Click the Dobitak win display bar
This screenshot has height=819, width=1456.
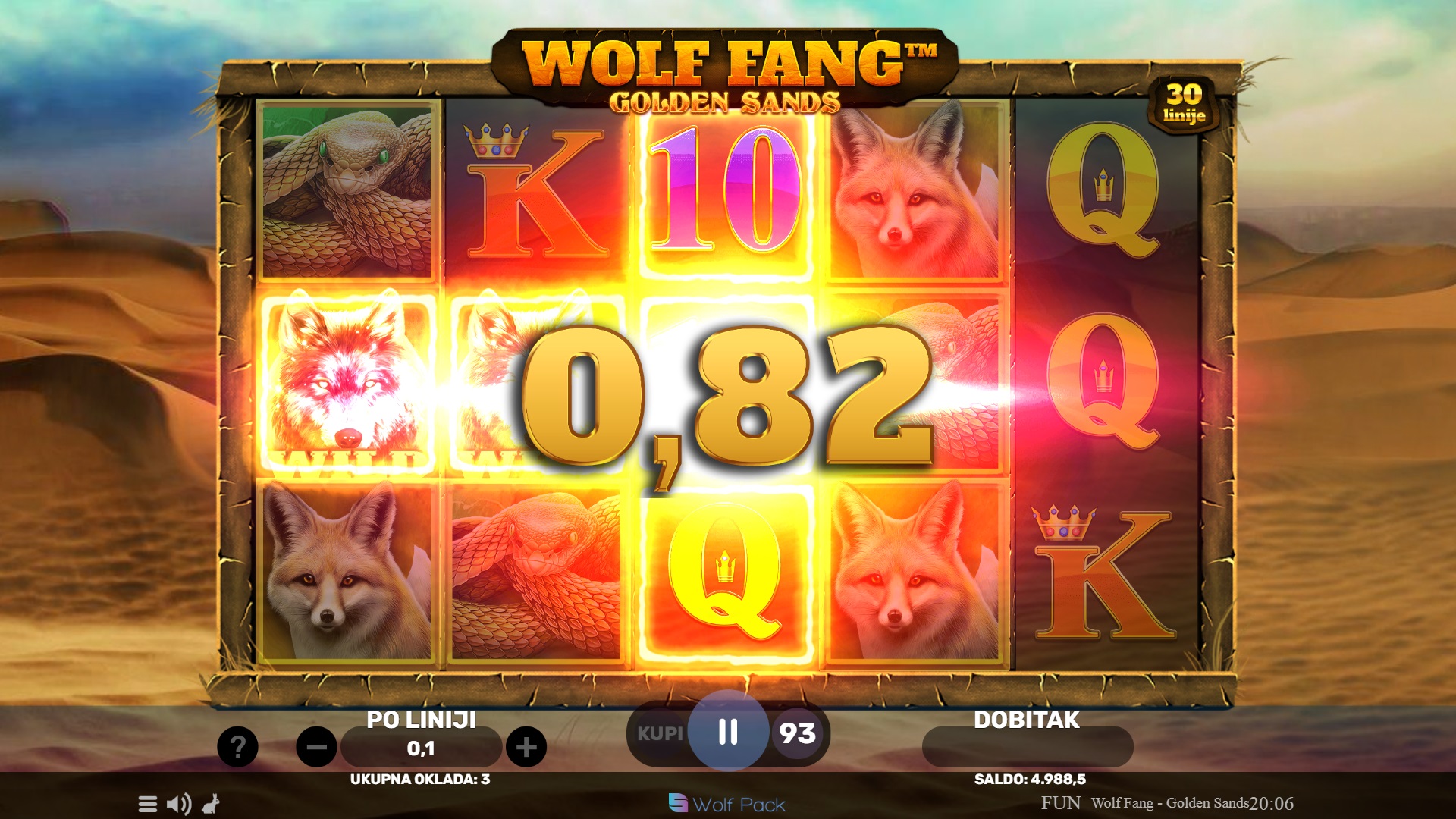click(x=1028, y=748)
